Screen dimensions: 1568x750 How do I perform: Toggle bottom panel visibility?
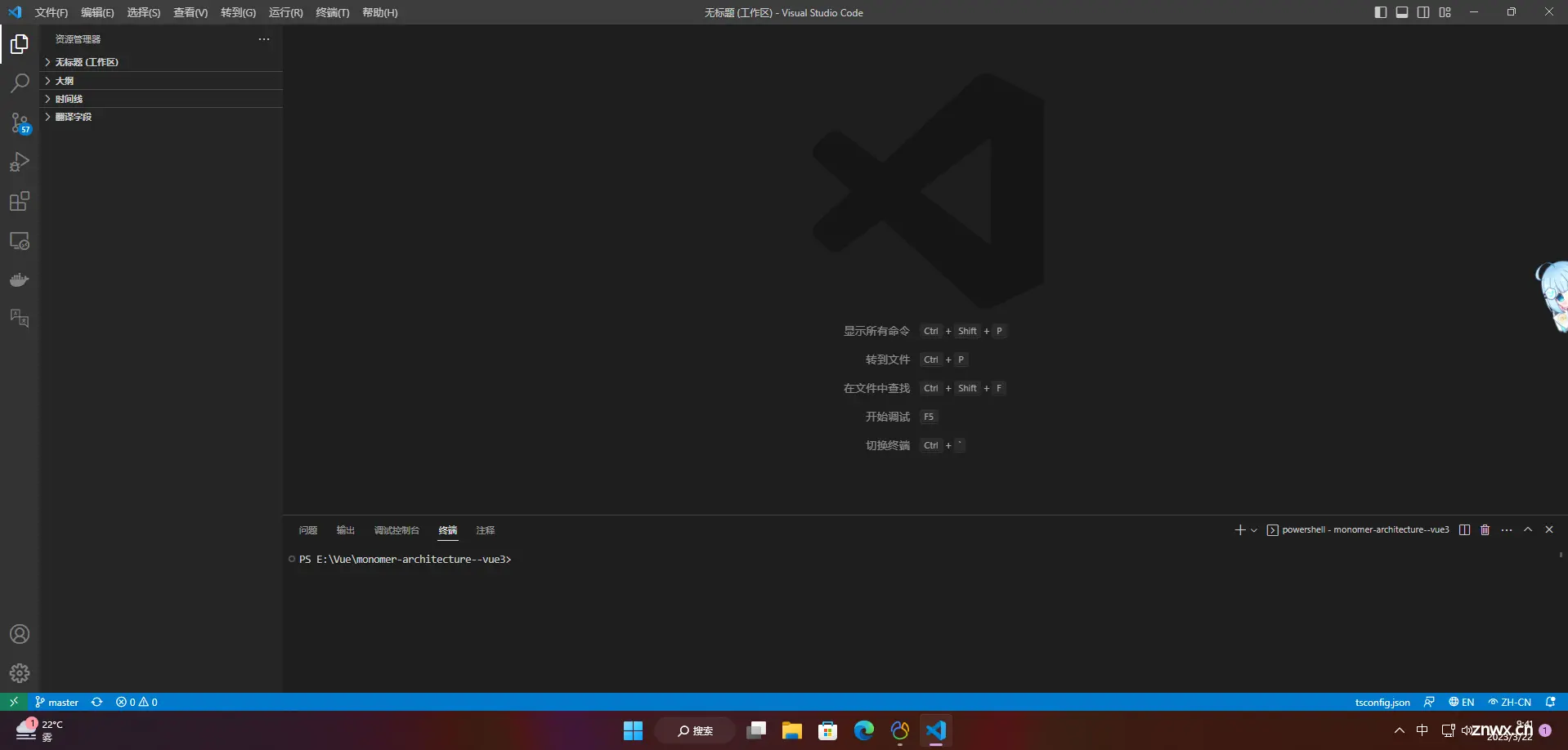click(x=1402, y=12)
